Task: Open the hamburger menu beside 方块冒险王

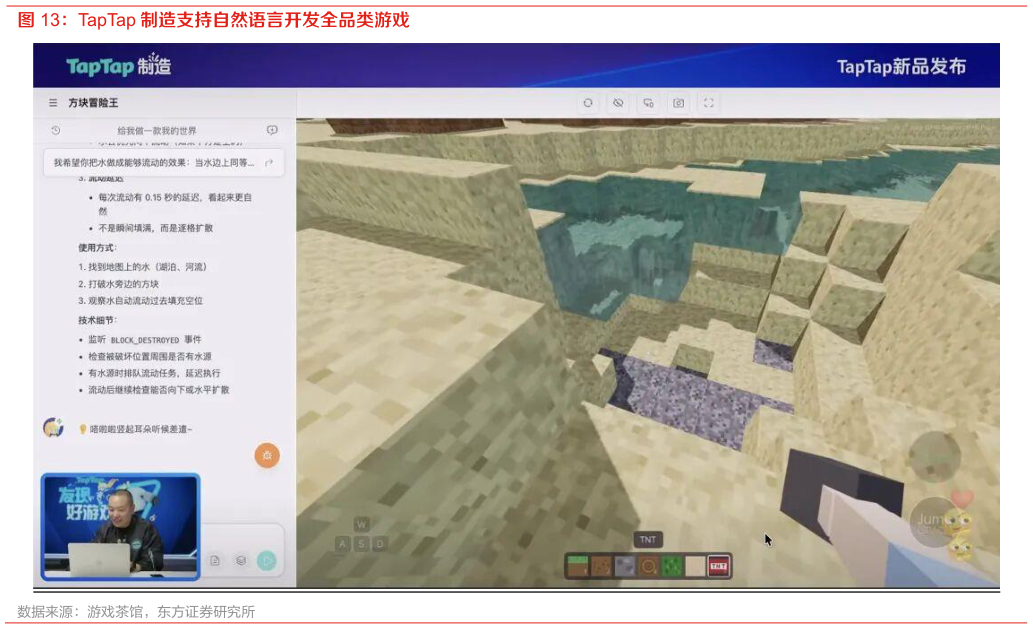Action: coord(53,103)
